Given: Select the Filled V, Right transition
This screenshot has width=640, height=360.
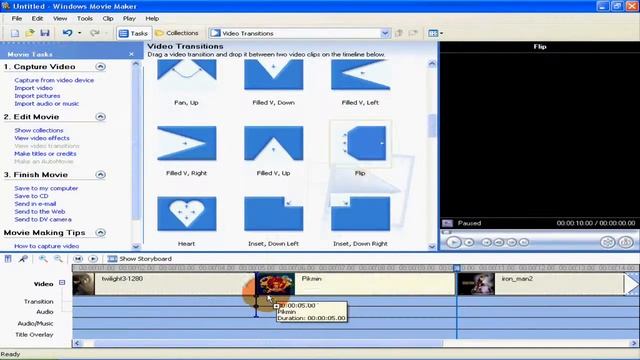Looking at the screenshot, I should tap(187, 143).
